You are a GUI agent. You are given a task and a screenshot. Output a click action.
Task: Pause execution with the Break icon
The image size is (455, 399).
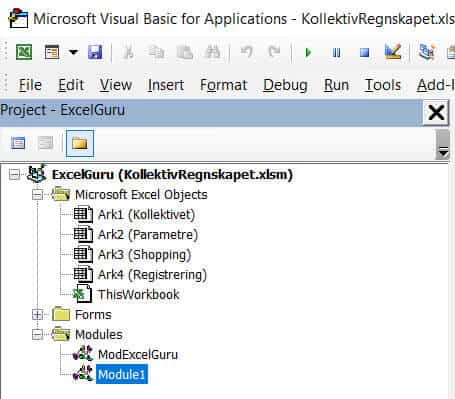(x=337, y=53)
